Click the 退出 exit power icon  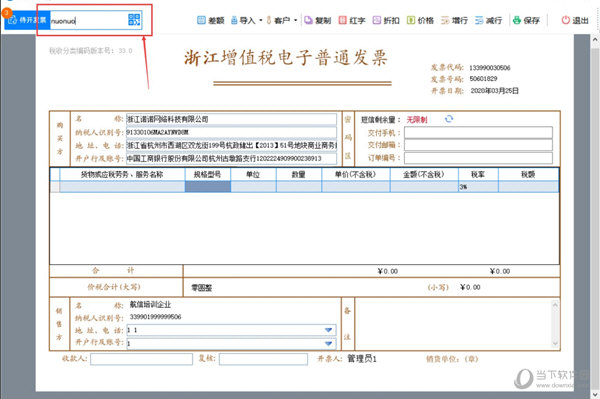(x=566, y=20)
